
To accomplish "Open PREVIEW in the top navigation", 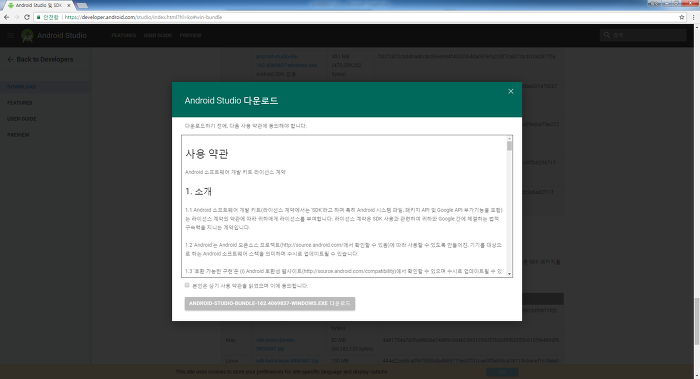I will tap(191, 35).
